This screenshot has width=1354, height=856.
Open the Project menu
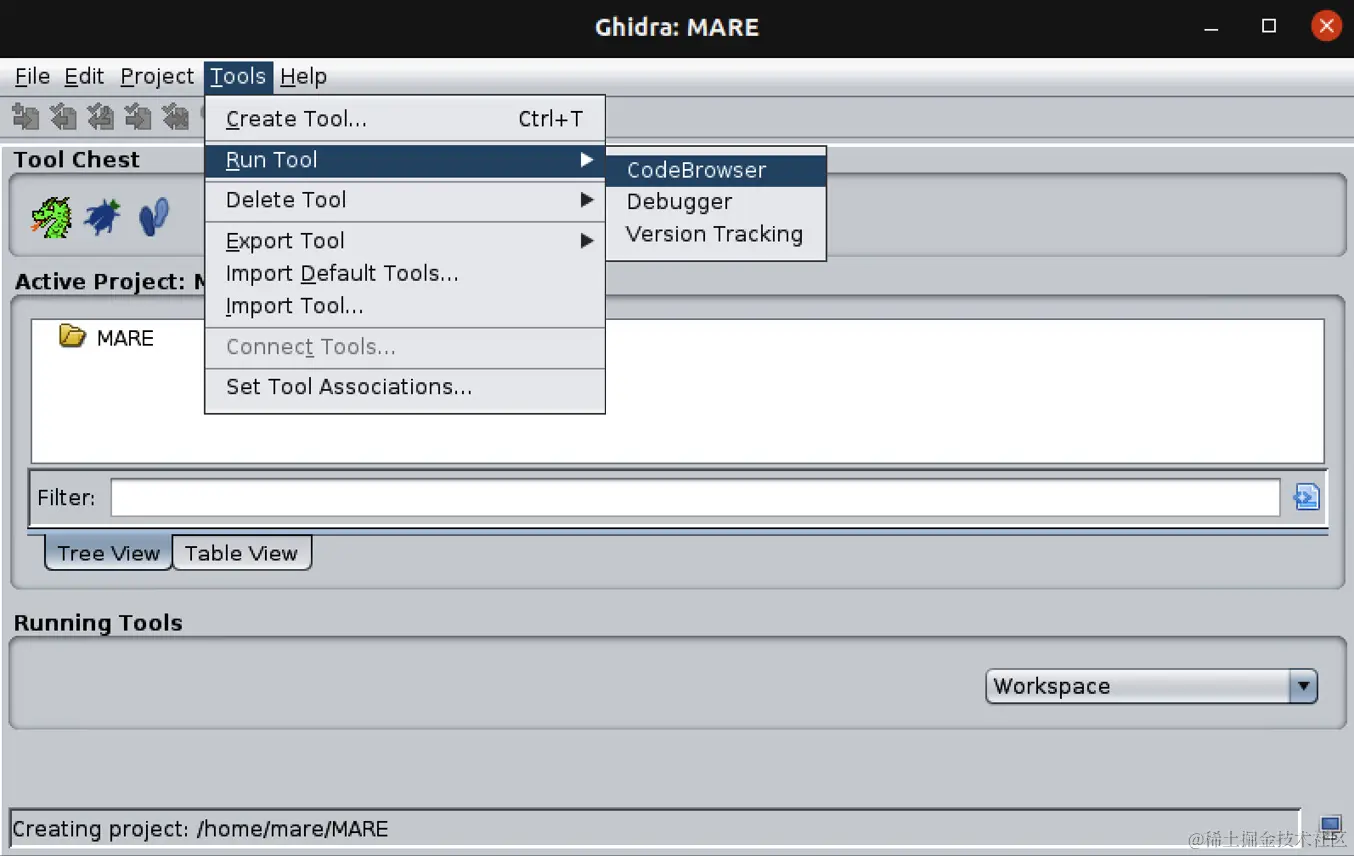(x=157, y=76)
